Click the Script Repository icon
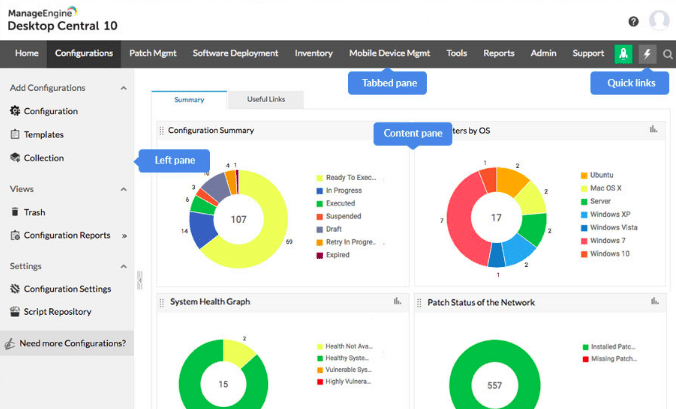676x409 pixels. (15, 312)
